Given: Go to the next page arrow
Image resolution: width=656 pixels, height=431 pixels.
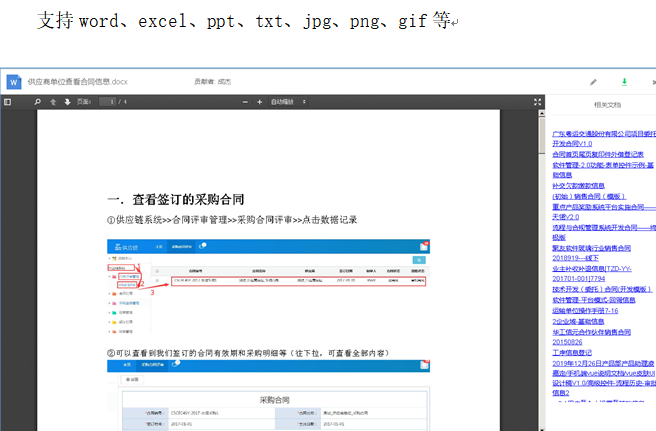Looking at the screenshot, I should click(59, 102).
